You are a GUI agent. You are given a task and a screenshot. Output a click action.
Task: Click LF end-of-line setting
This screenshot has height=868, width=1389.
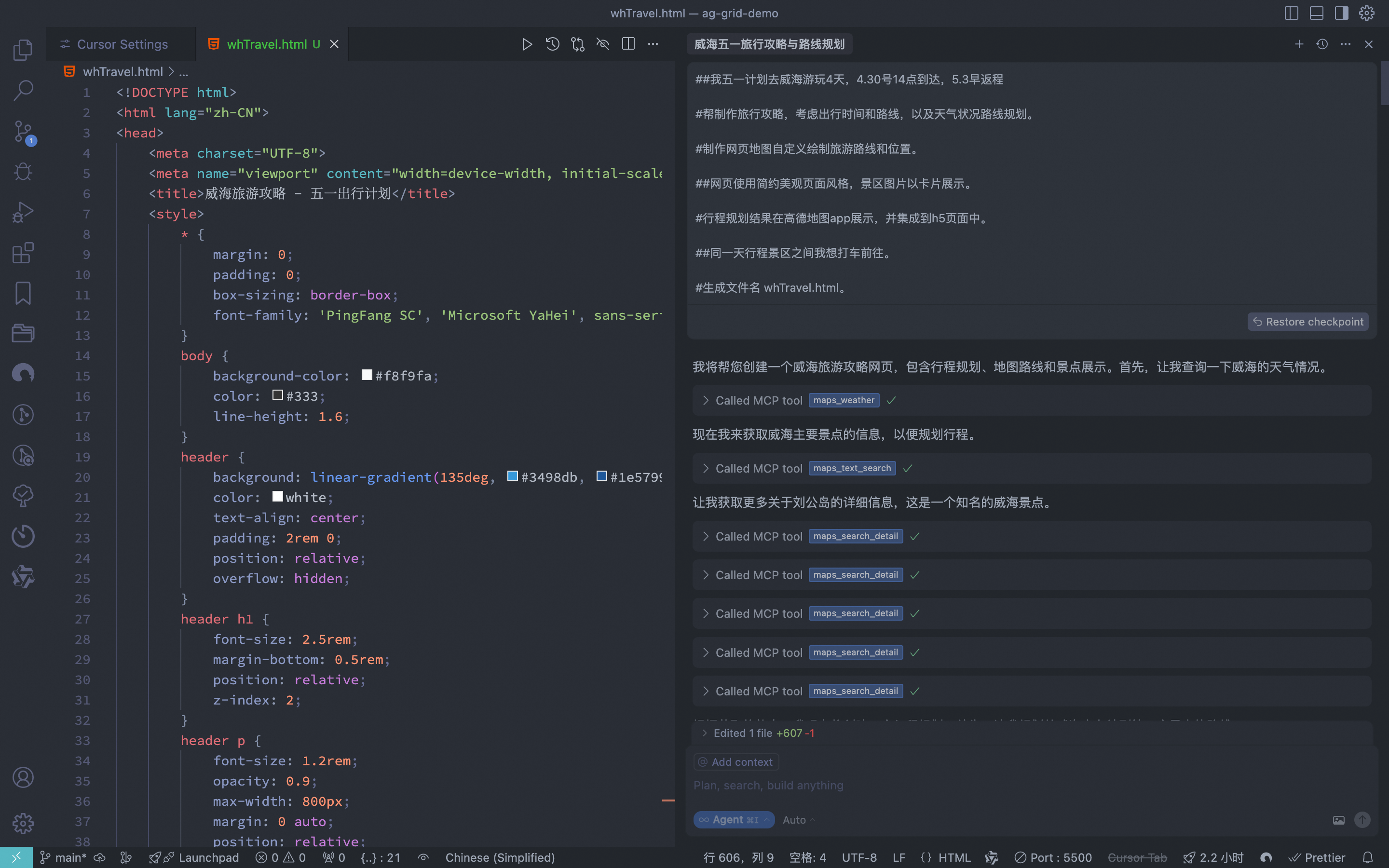[x=899, y=858]
